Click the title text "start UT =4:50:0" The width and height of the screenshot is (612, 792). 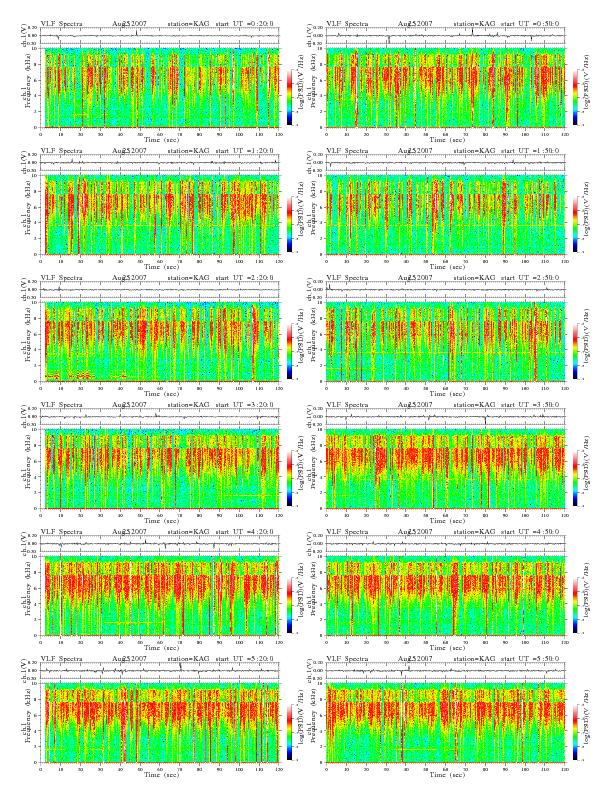point(530,532)
